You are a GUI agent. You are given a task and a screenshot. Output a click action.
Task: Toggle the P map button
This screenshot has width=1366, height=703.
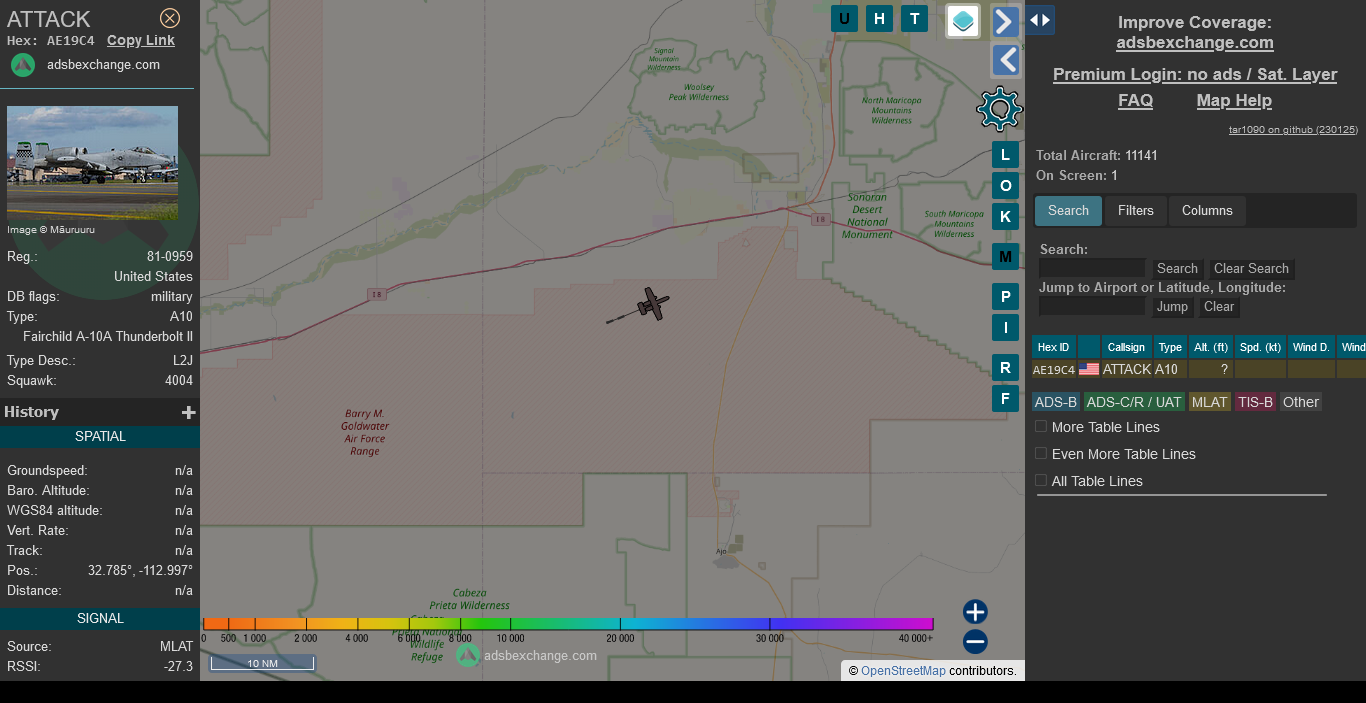tap(1006, 297)
